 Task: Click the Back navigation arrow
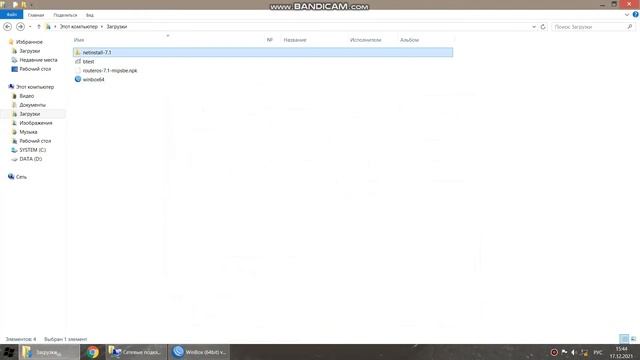click(7, 27)
